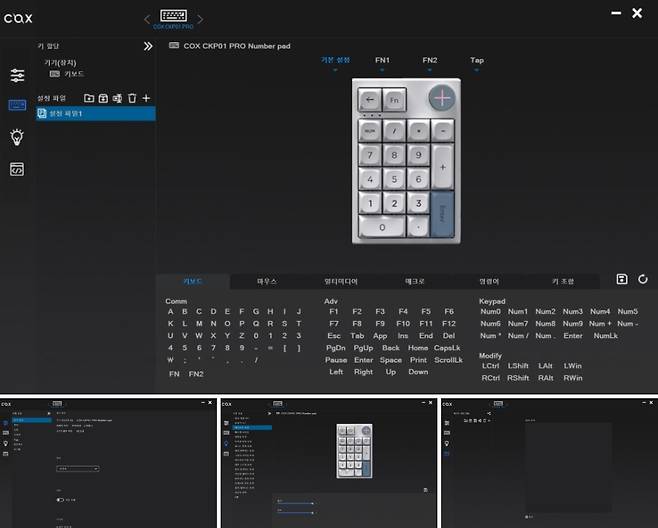The height and width of the screenshot is (528, 658).
Task: Click the new folder profile icon
Action: (x=89, y=98)
